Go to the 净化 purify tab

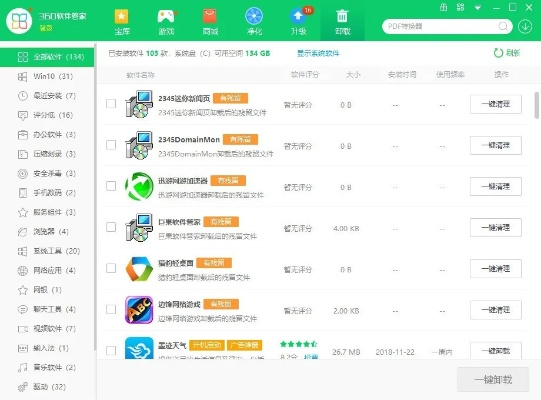click(x=254, y=21)
